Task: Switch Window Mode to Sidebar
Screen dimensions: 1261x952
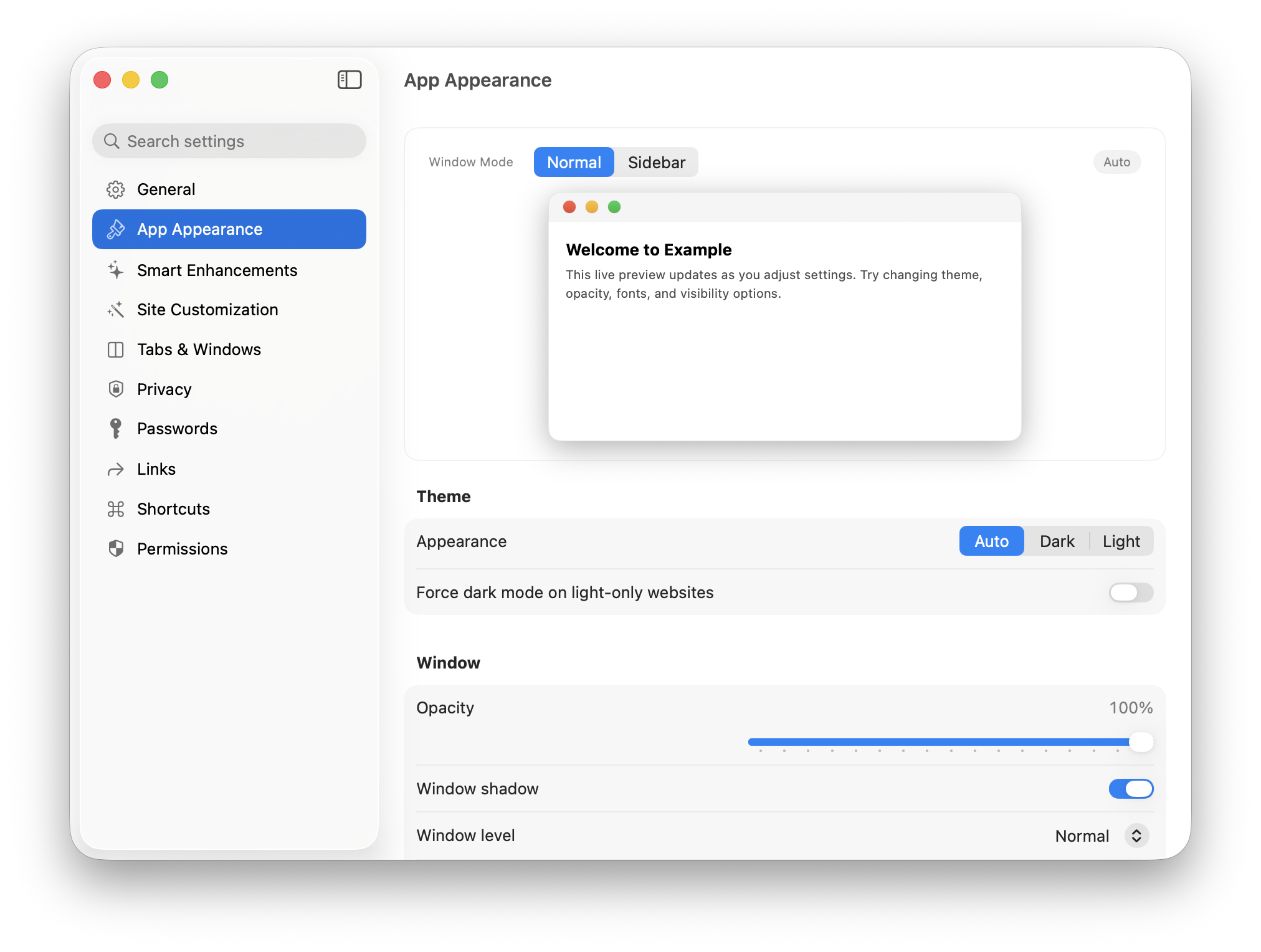Action: point(656,163)
